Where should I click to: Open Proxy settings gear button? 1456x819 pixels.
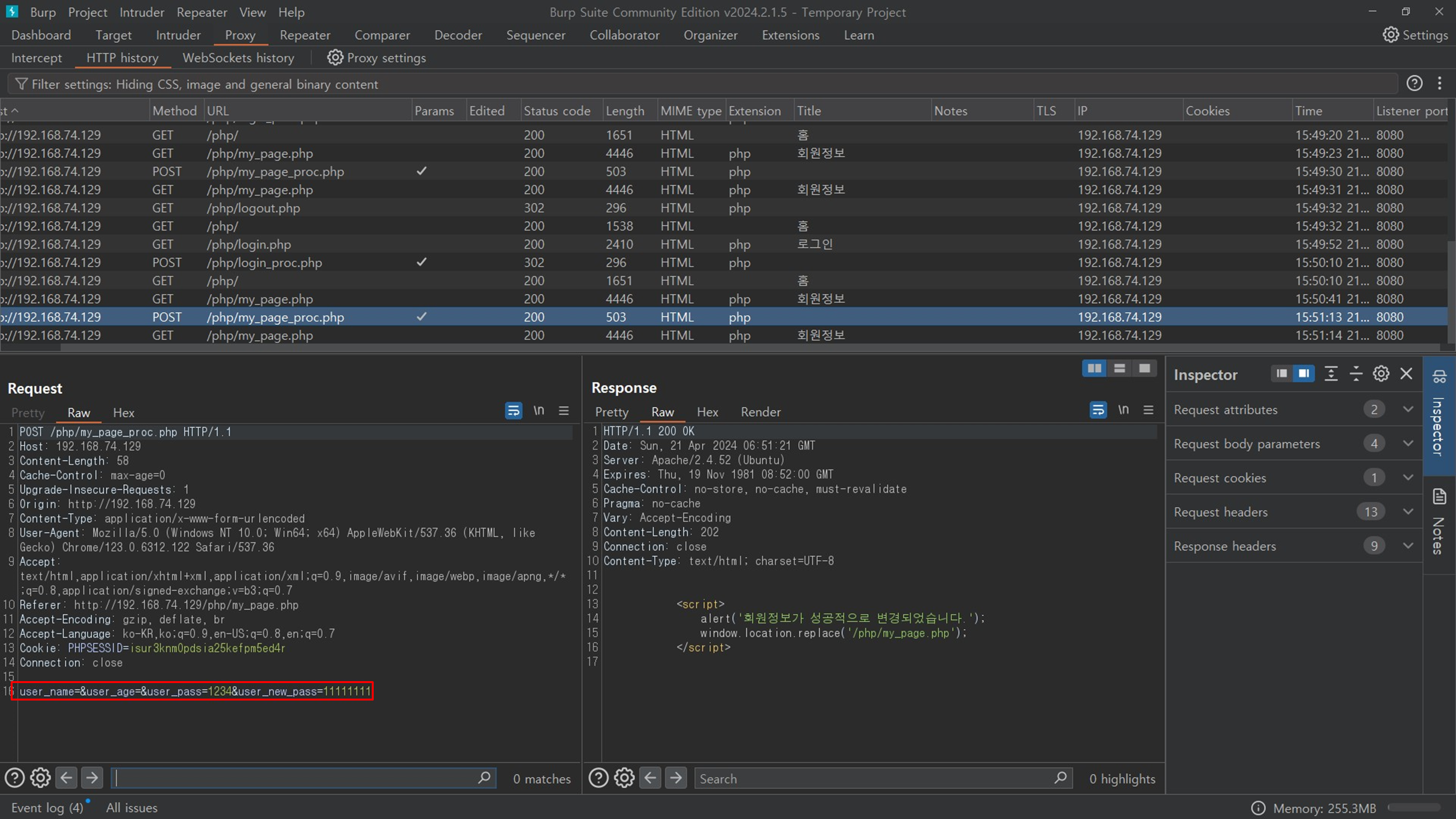tap(377, 58)
